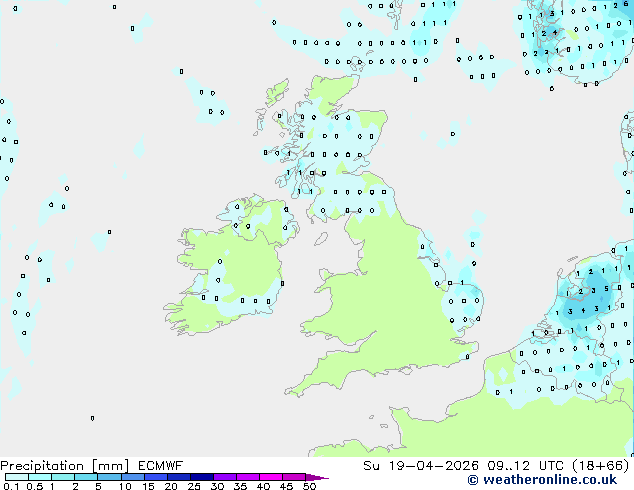Select the 10–15 mm legend color box
634x490 pixels.
132,477
